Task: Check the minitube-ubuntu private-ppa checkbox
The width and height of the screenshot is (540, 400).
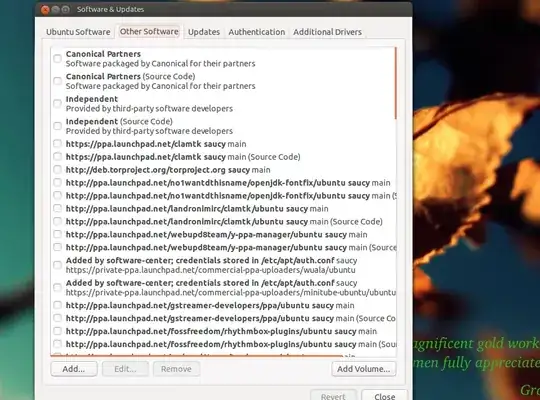Action: pos(58,287)
